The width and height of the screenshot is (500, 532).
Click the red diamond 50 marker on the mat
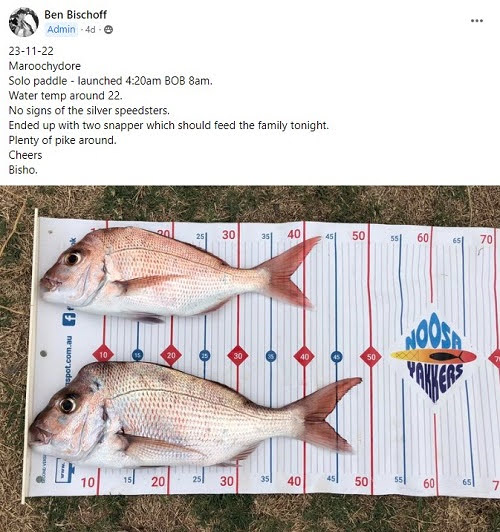click(x=371, y=357)
